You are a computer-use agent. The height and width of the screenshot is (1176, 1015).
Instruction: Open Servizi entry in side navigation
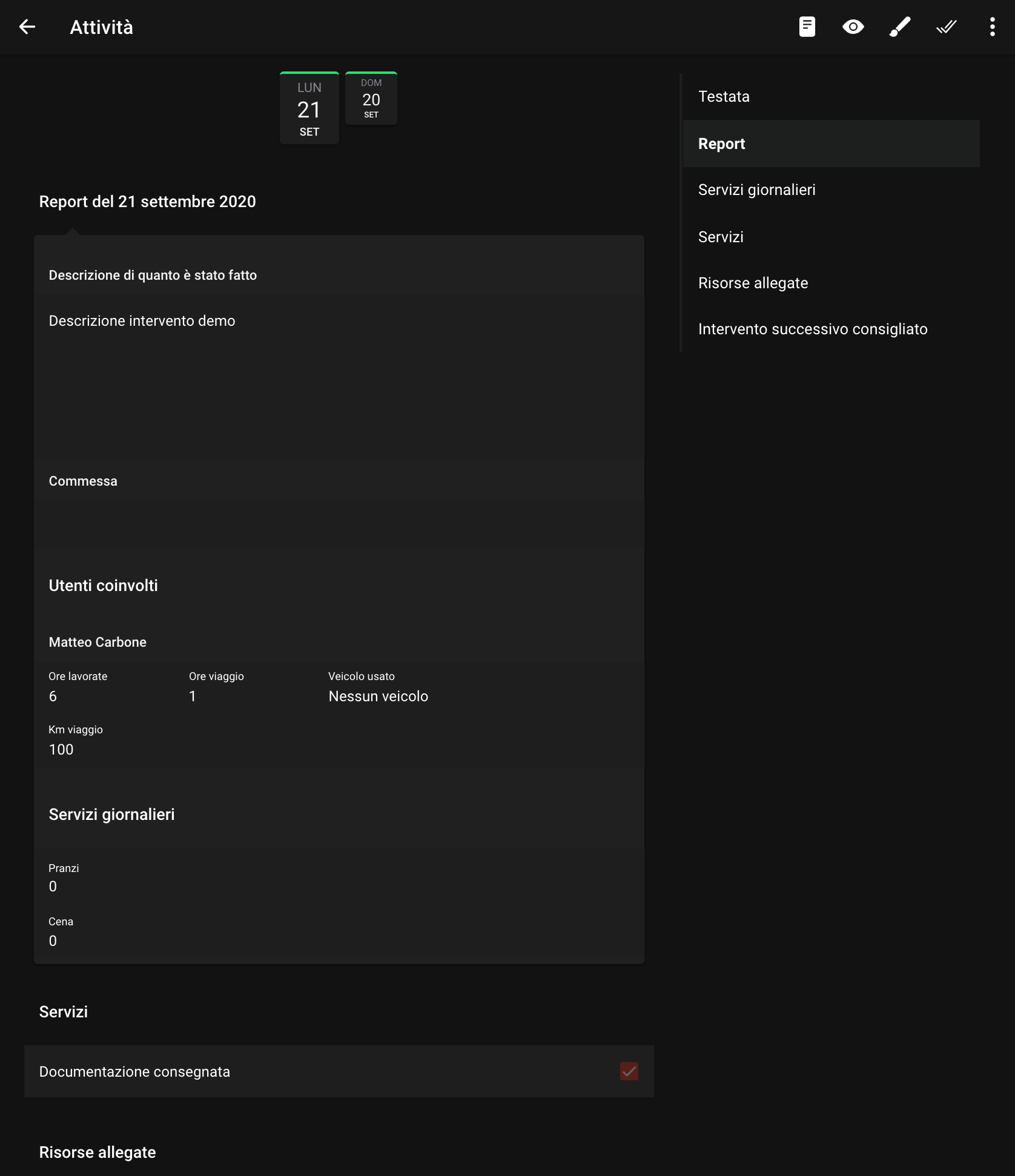[x=831, y=237]
